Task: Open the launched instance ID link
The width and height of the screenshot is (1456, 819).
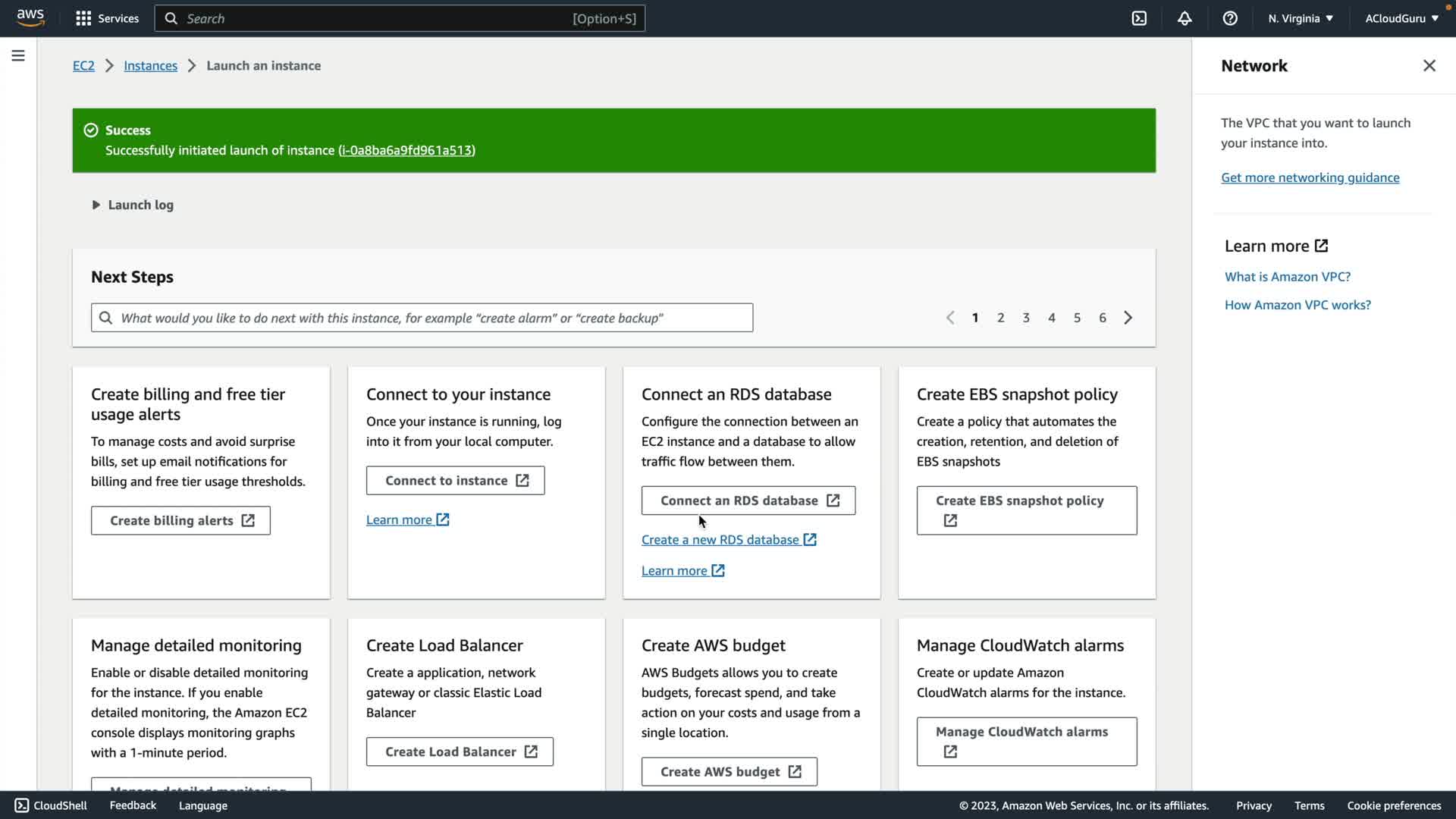Action: [406, 150]
